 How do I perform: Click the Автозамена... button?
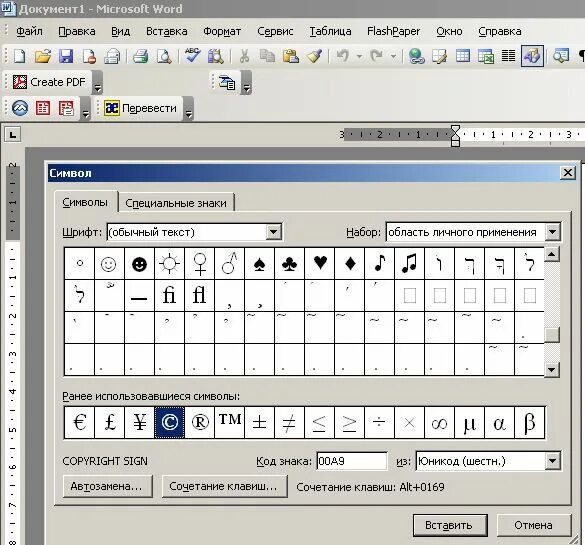coord(107,486)
